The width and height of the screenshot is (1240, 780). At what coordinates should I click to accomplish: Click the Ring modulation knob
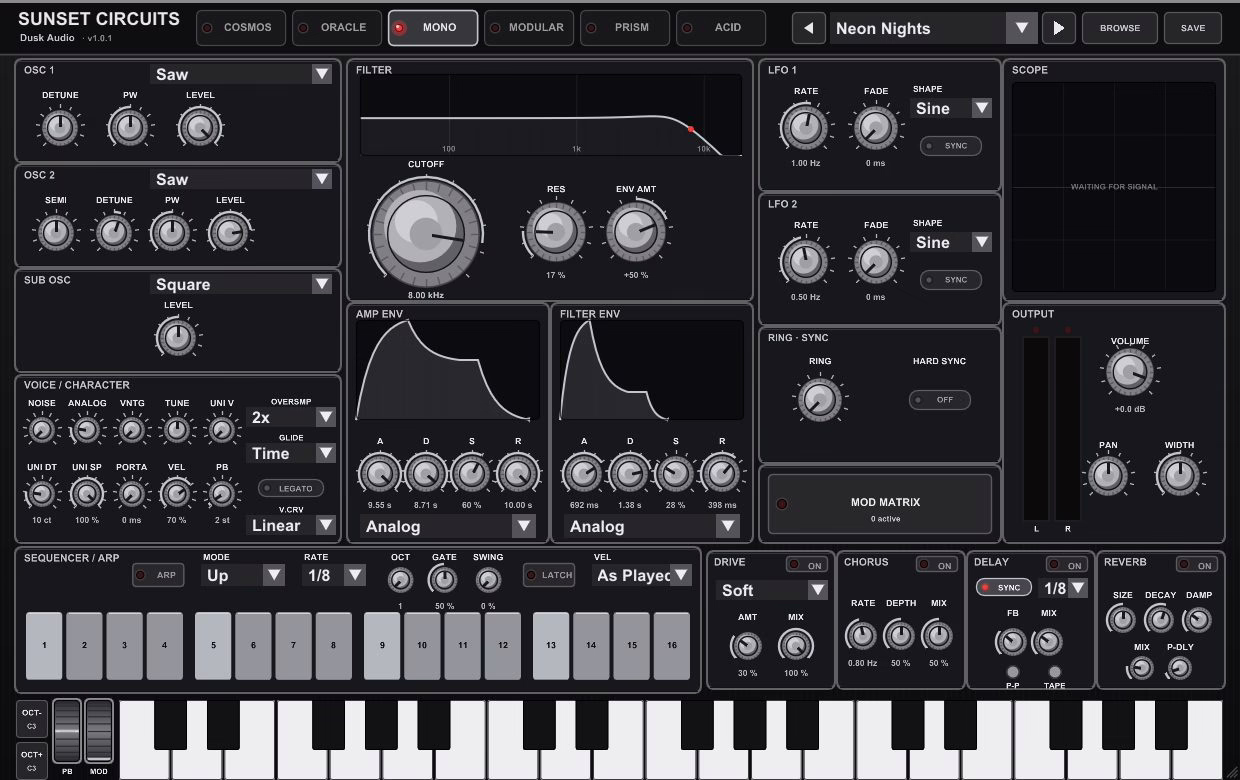820,399
